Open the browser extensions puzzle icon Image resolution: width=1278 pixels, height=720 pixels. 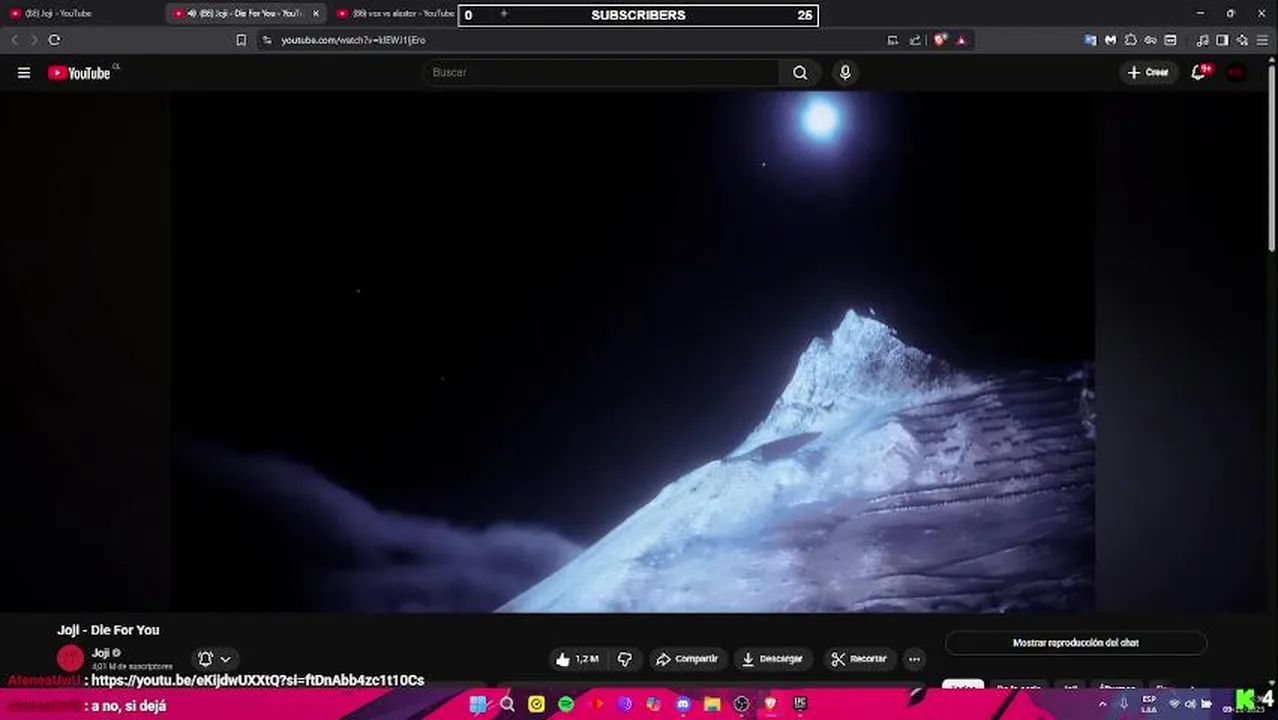(x=1131, y=40)
